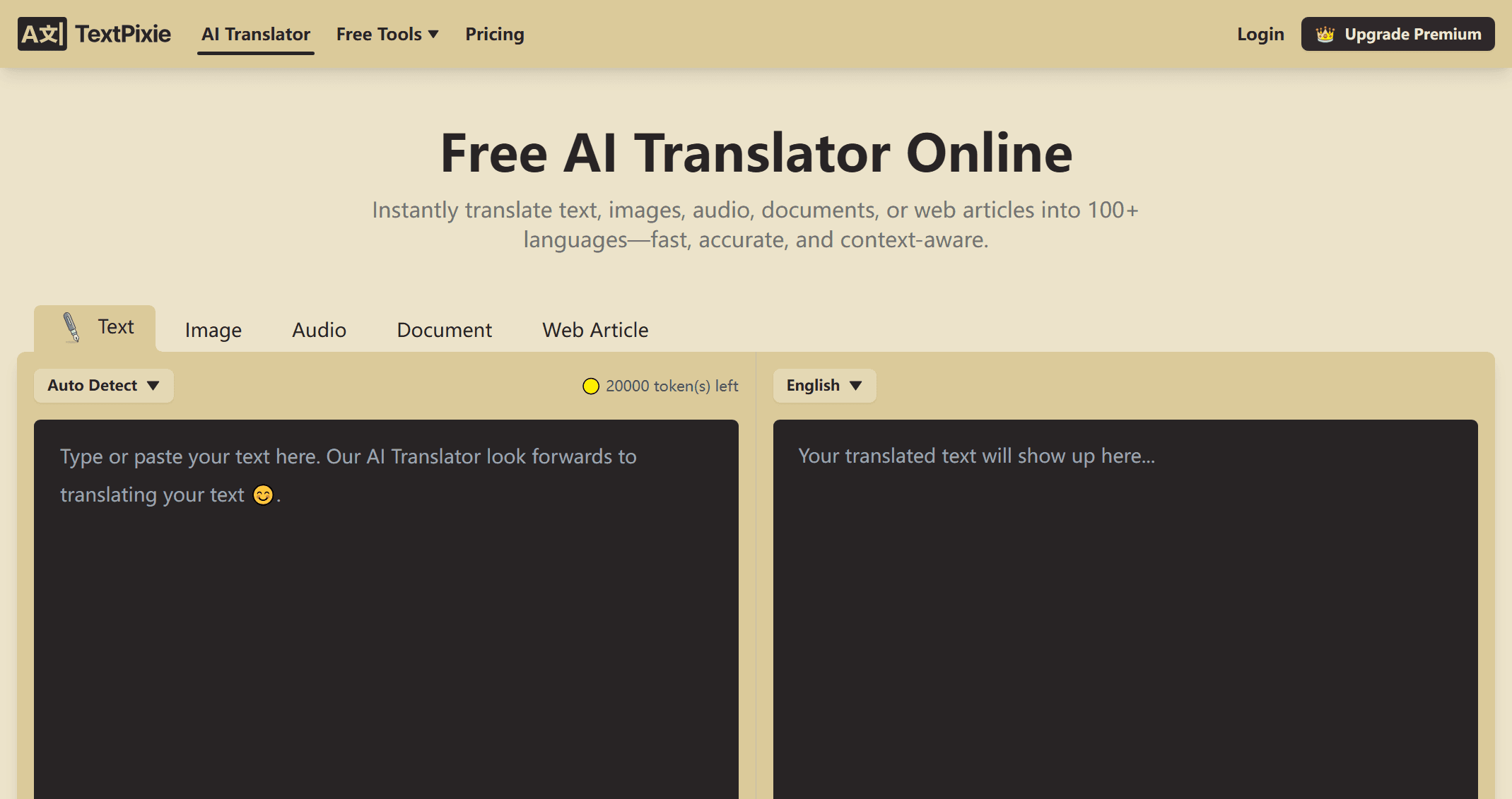The image size is (1512, 799).
Task: Switch to the Image tab
Action: click(213, 330)
